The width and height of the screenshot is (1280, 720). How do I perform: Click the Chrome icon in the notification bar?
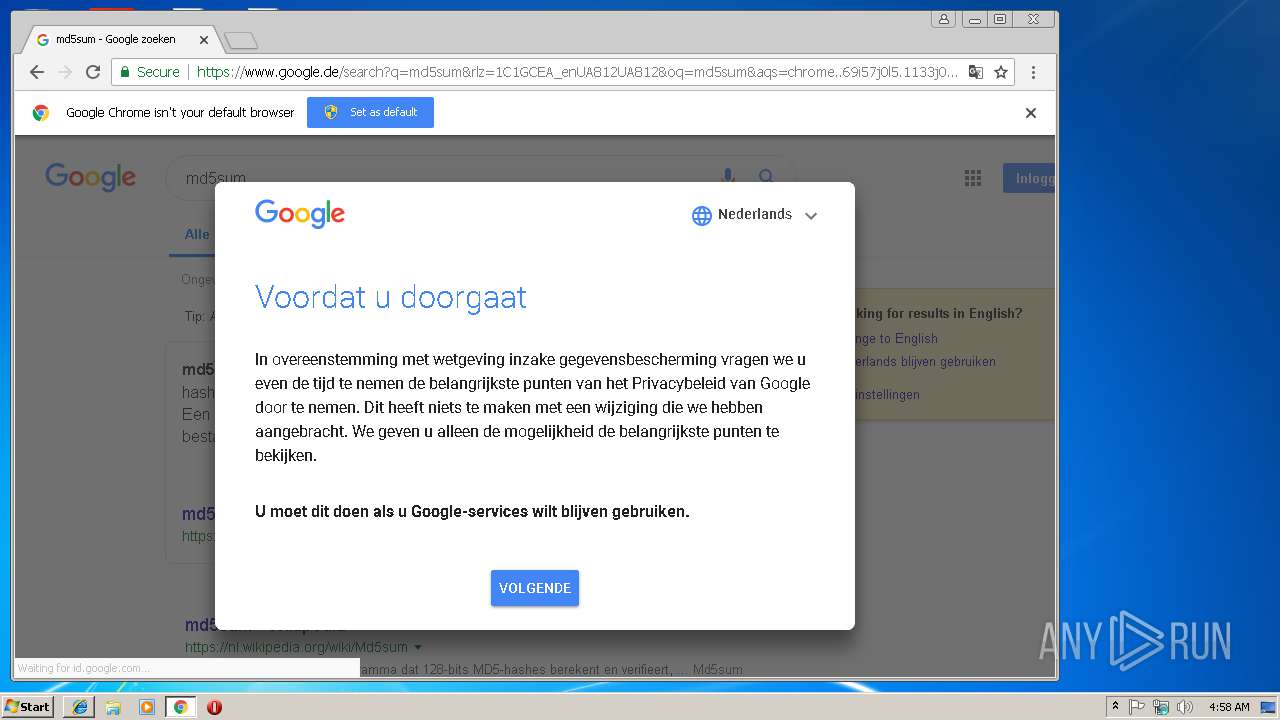pyautogui.click(x=41, y=113)
